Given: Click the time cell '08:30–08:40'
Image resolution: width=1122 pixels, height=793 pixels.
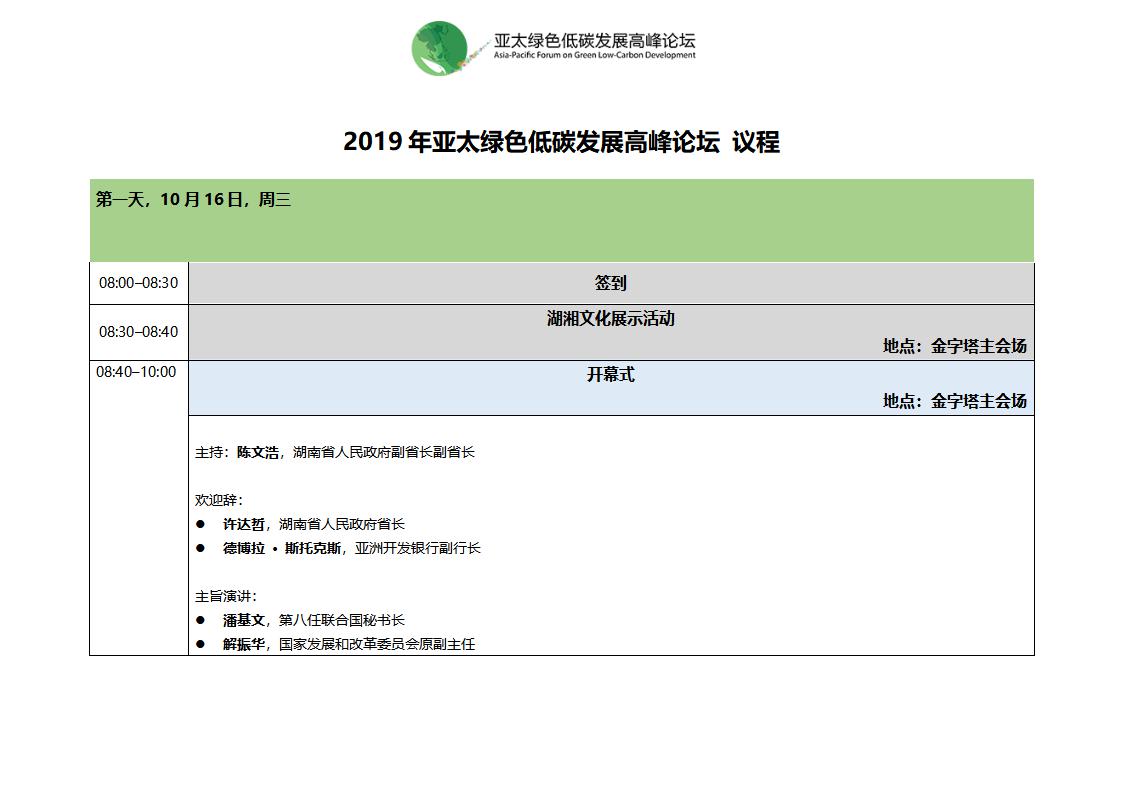Looking at the screenshot, I should [x=138, y=331].
